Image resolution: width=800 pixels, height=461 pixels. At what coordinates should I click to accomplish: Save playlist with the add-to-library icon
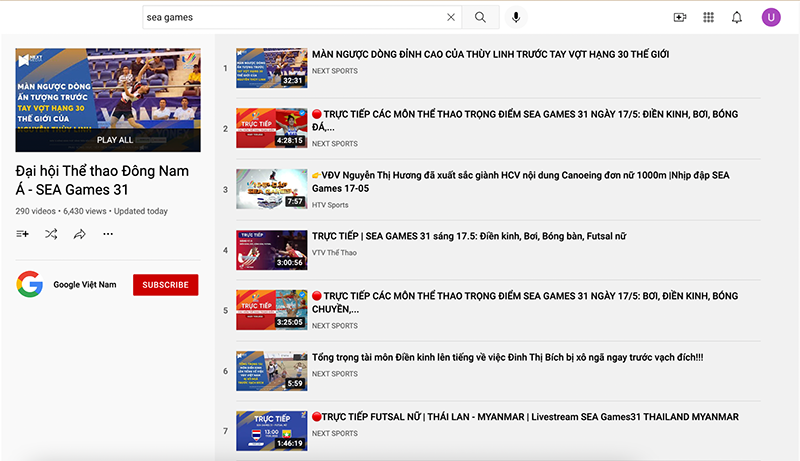(22, 234)
